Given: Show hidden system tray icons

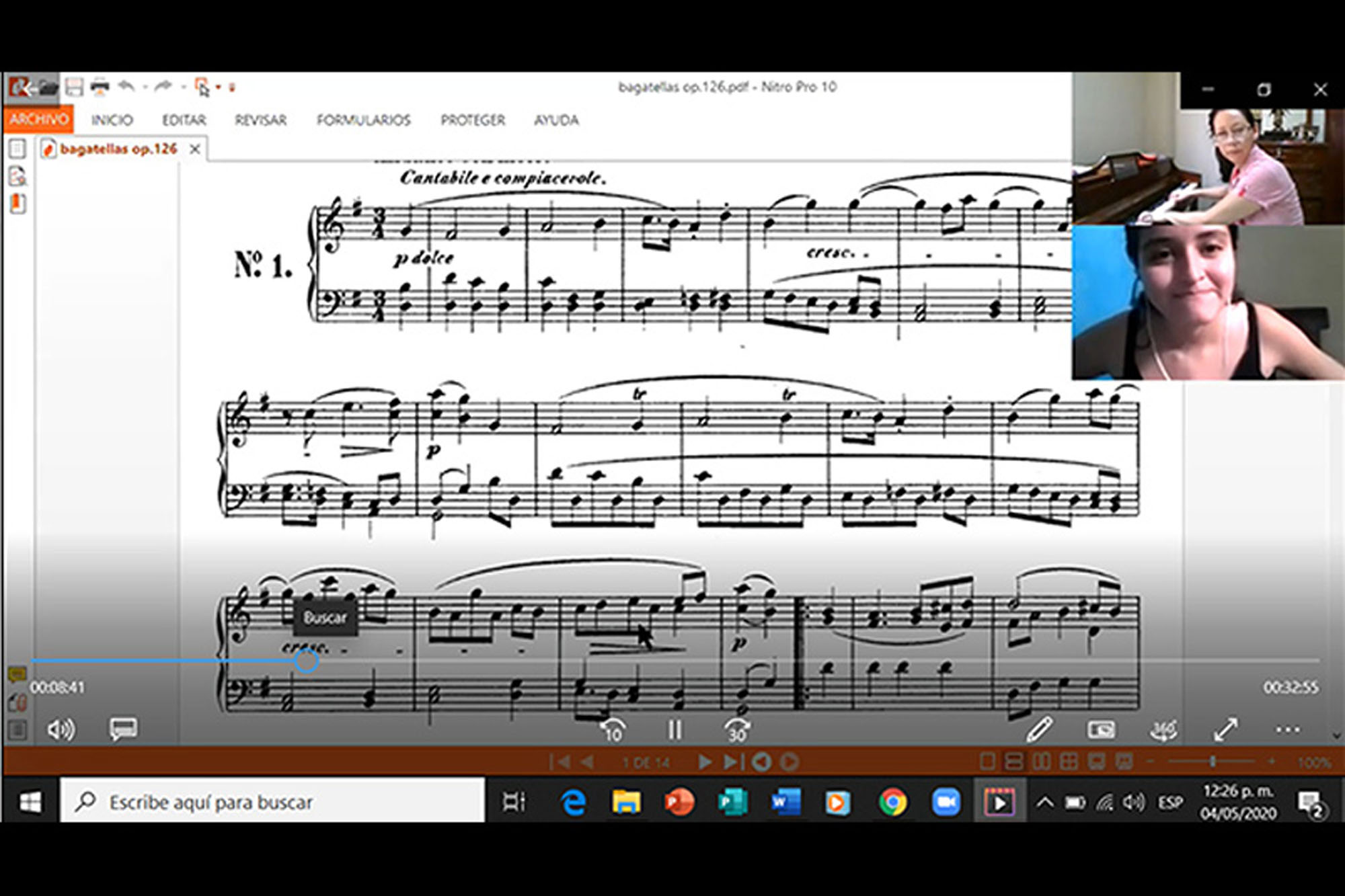Looking at the screenshot, I should (1044, 802).
